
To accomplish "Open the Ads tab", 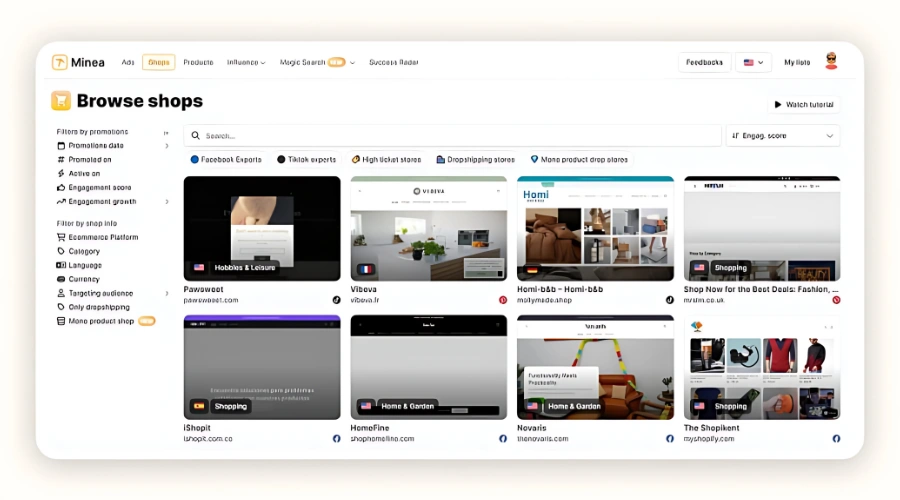I will click(x=127, y=62).
